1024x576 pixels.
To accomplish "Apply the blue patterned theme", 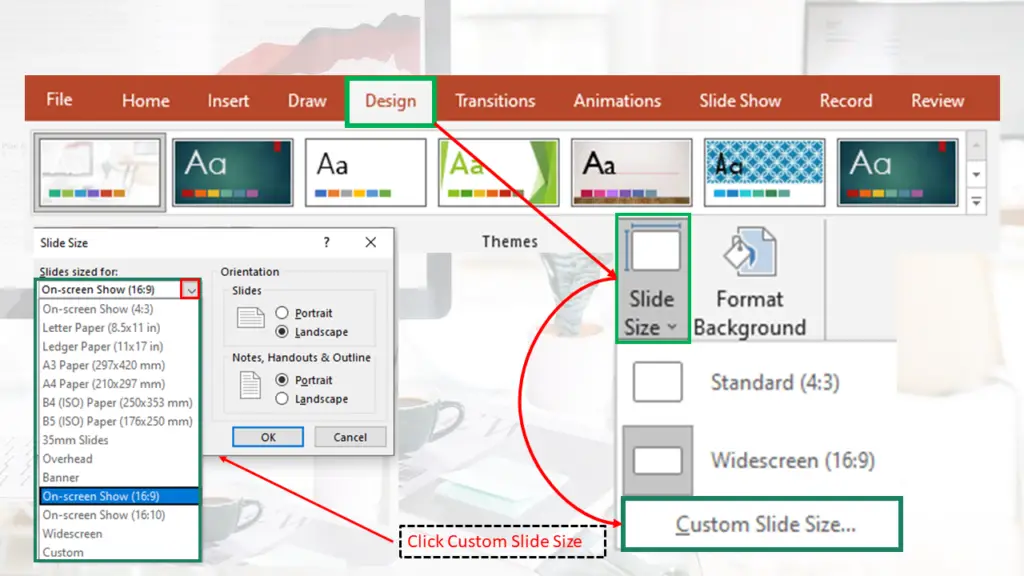I will pyautogui.click(x=764, y=170).
